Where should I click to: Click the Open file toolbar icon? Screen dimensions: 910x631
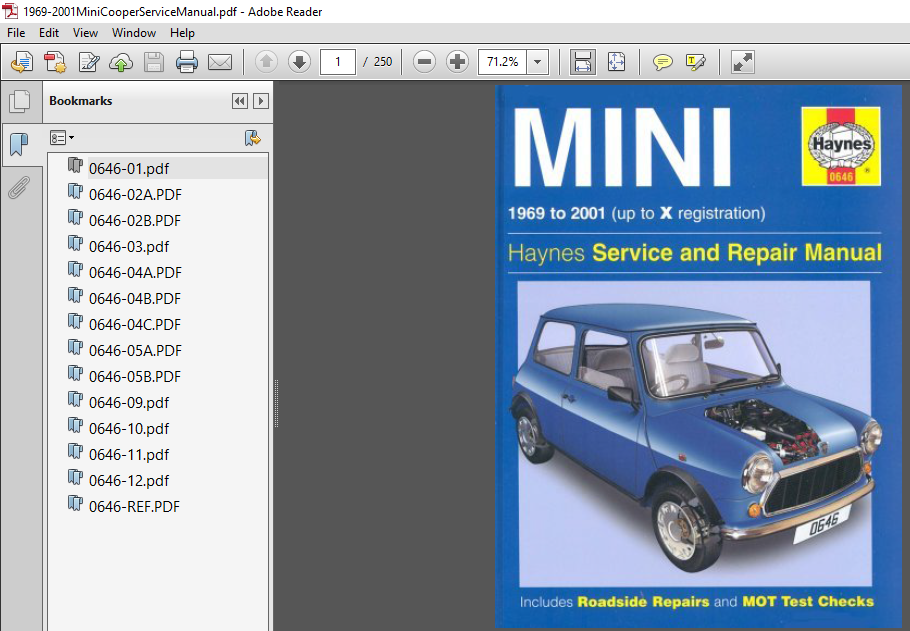[22, 62]
